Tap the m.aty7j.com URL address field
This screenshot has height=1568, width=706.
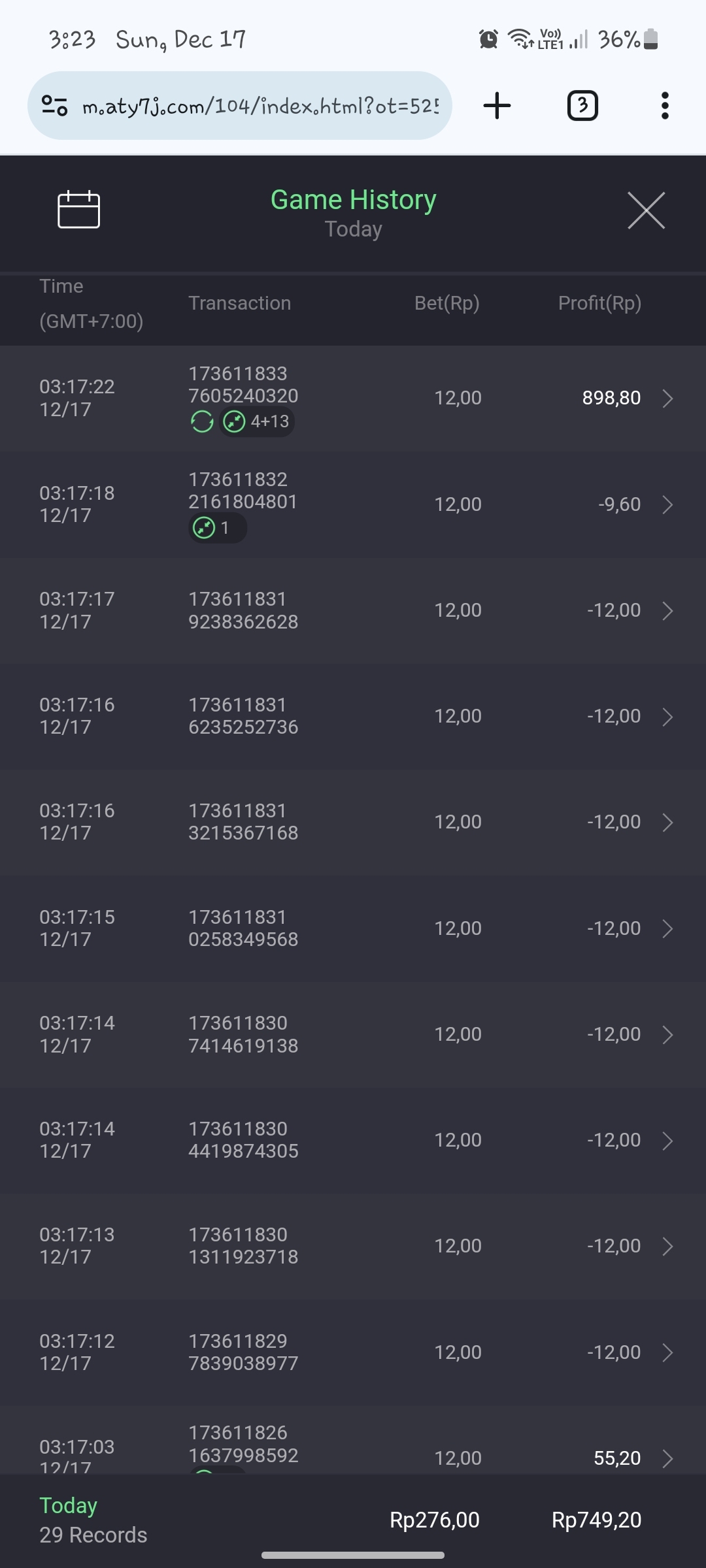pos(260,106)
